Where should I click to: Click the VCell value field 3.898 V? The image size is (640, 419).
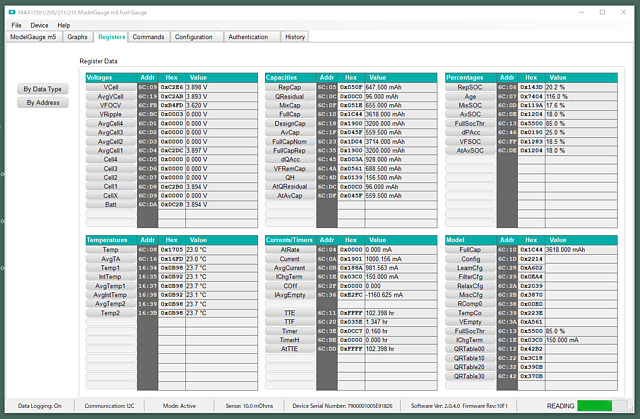pos(222,87)
